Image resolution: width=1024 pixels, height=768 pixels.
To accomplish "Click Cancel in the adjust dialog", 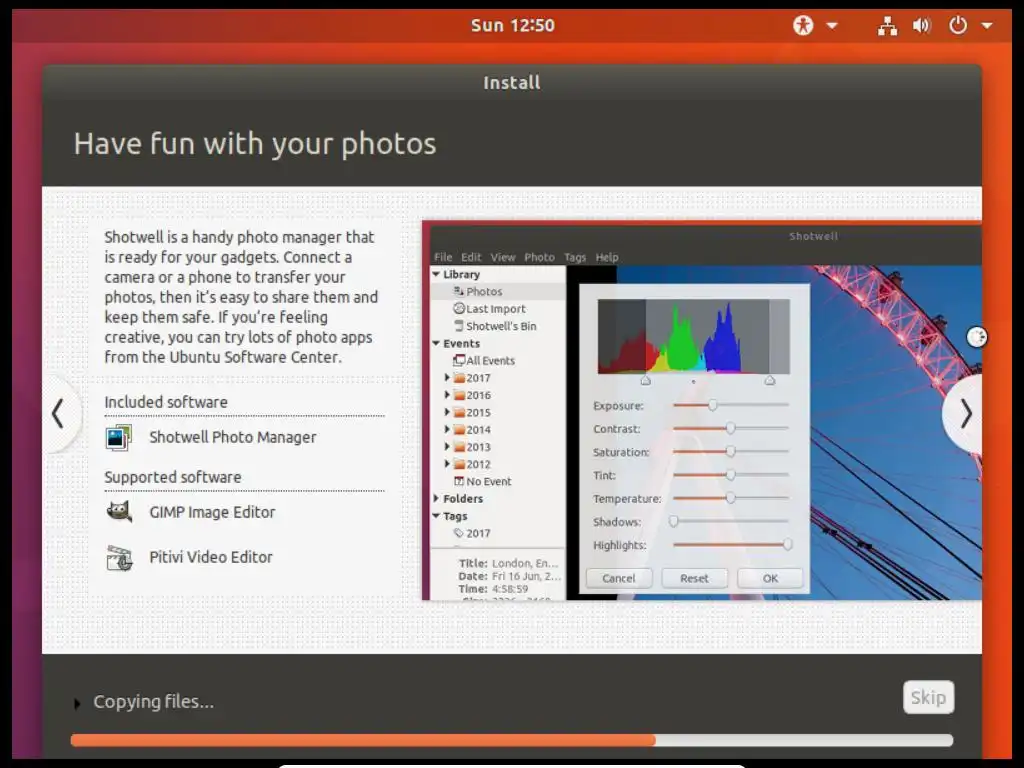I will (x=618, y=578).
